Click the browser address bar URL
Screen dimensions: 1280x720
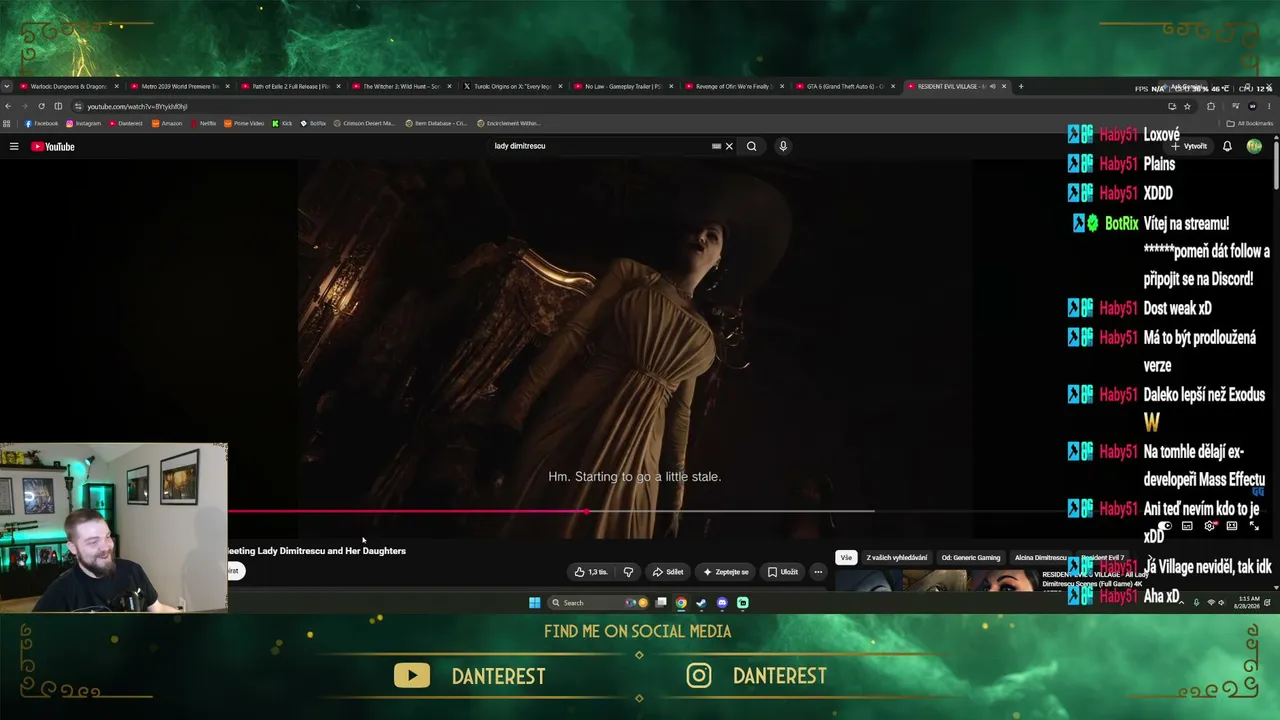pyautogui.click(x=137, y=106)
